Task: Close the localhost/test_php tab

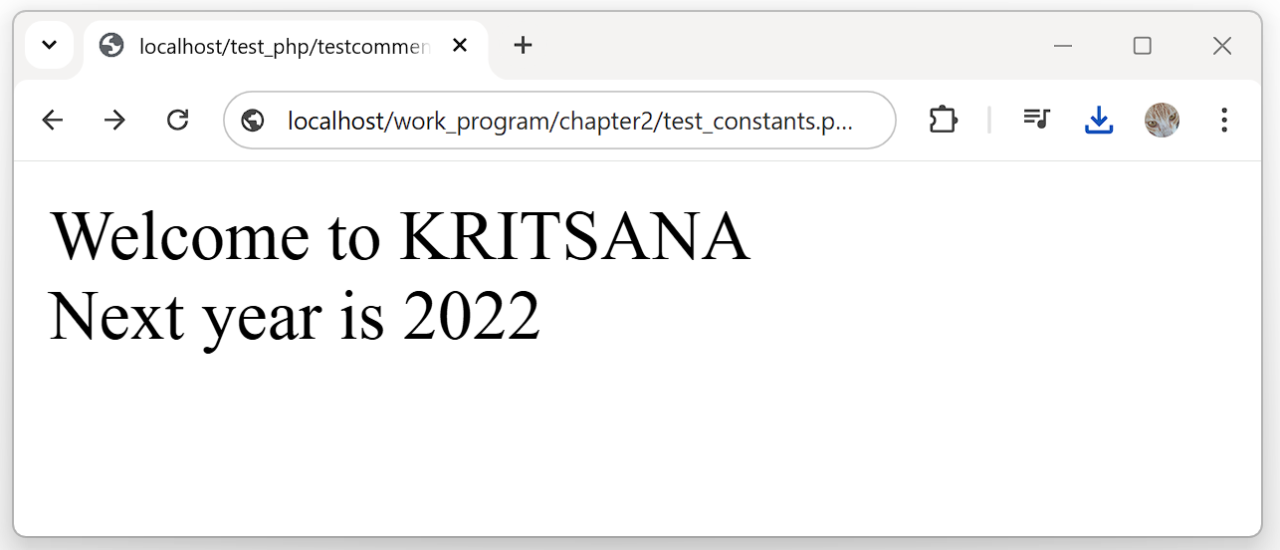Action: 460,46
